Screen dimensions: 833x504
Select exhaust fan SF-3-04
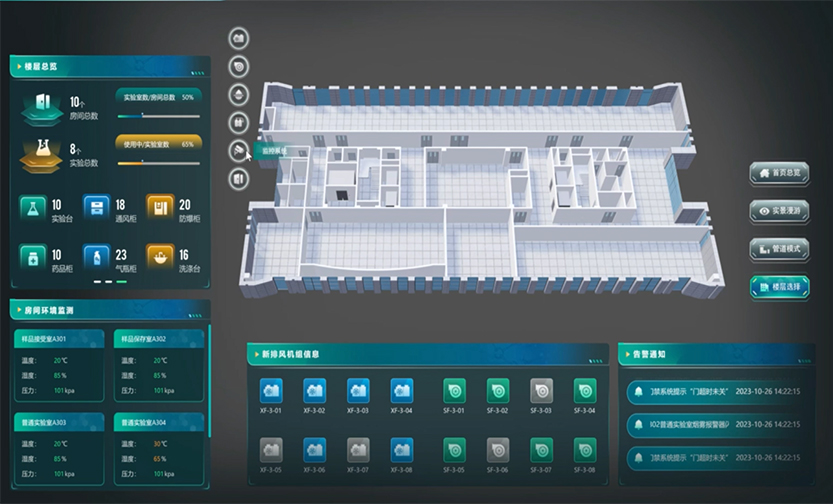click(x=585, y=390)
